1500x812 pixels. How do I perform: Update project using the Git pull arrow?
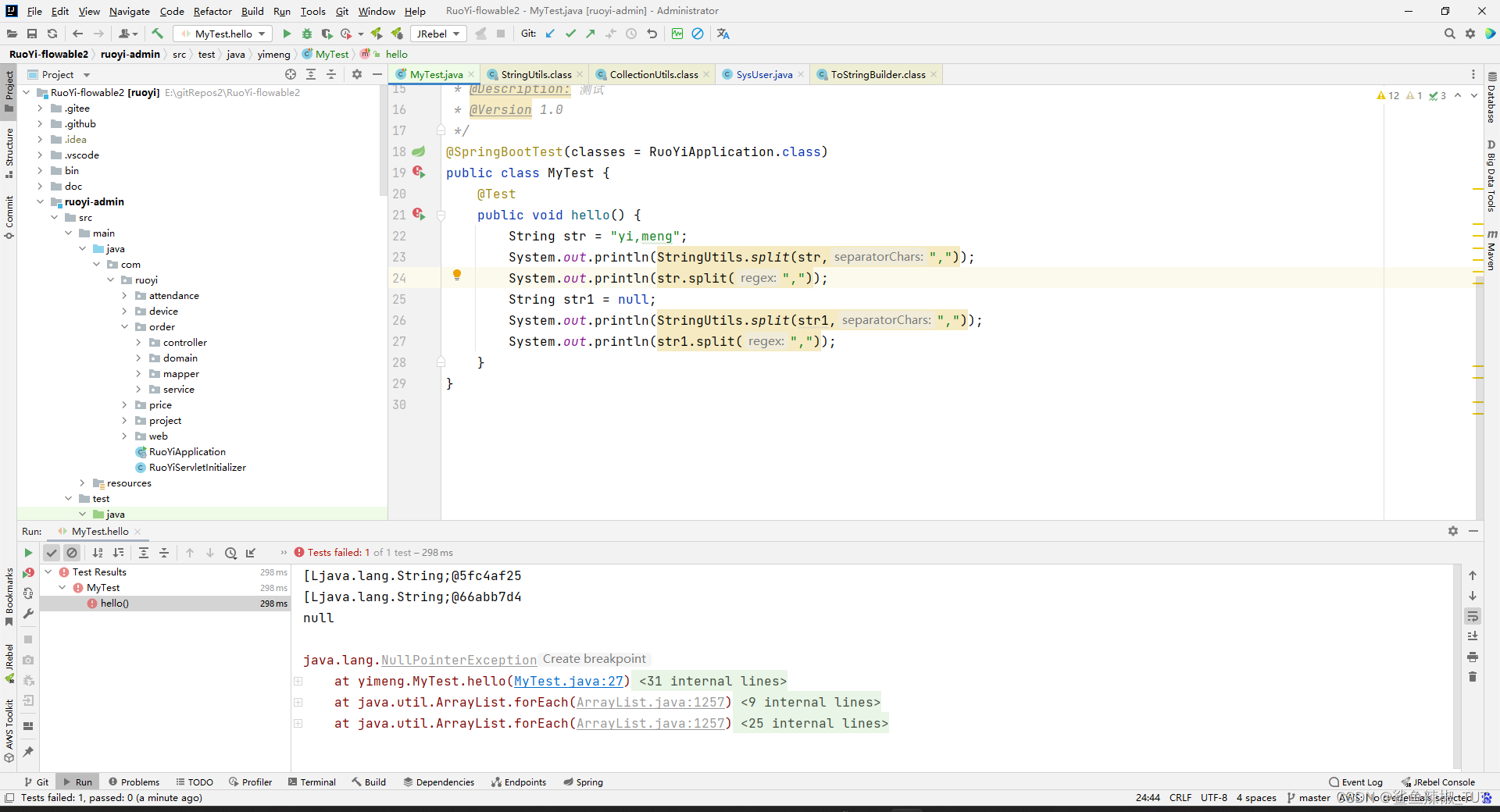(551, 34)
